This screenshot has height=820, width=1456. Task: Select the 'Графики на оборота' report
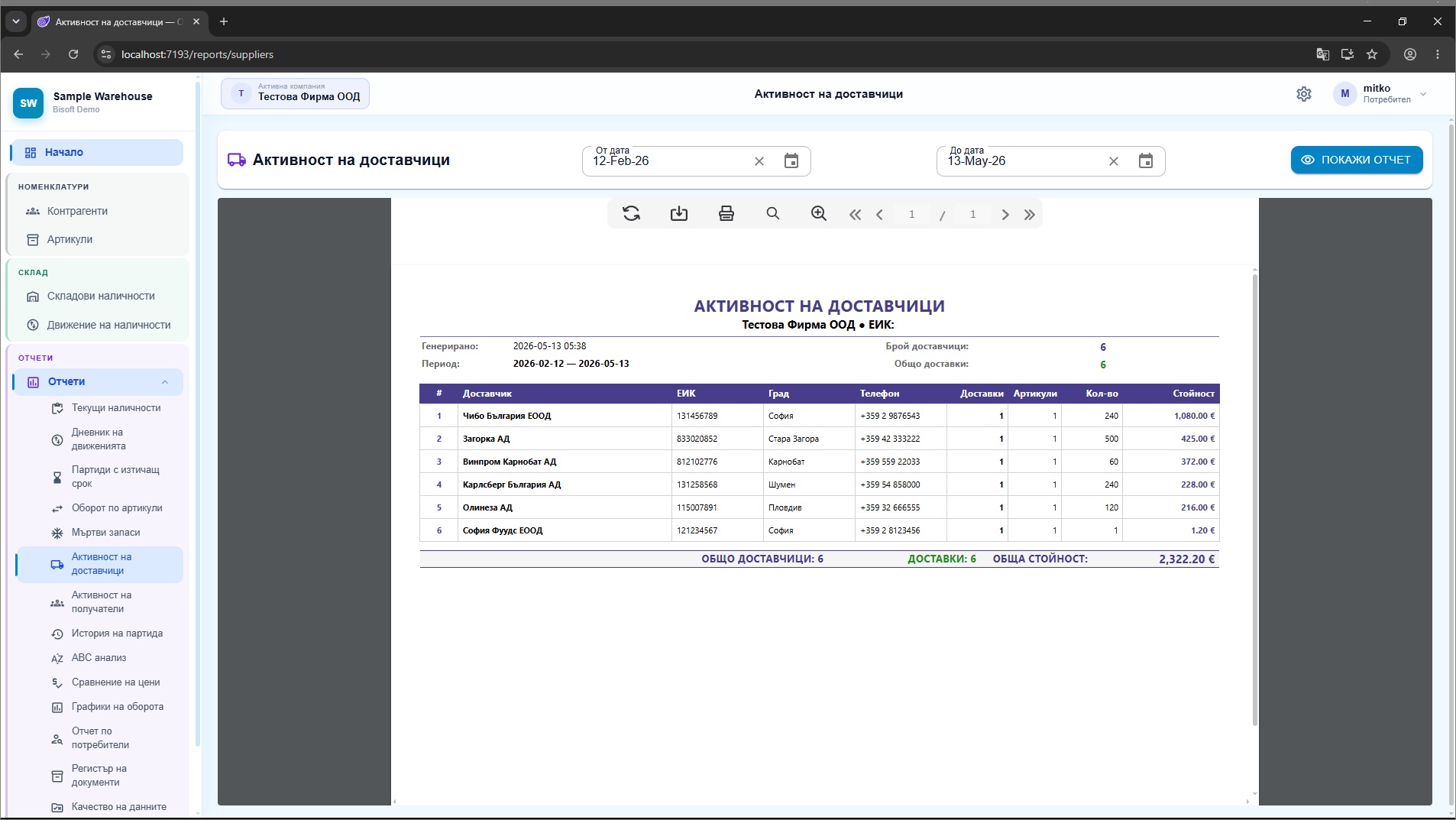tap(118, 707)
